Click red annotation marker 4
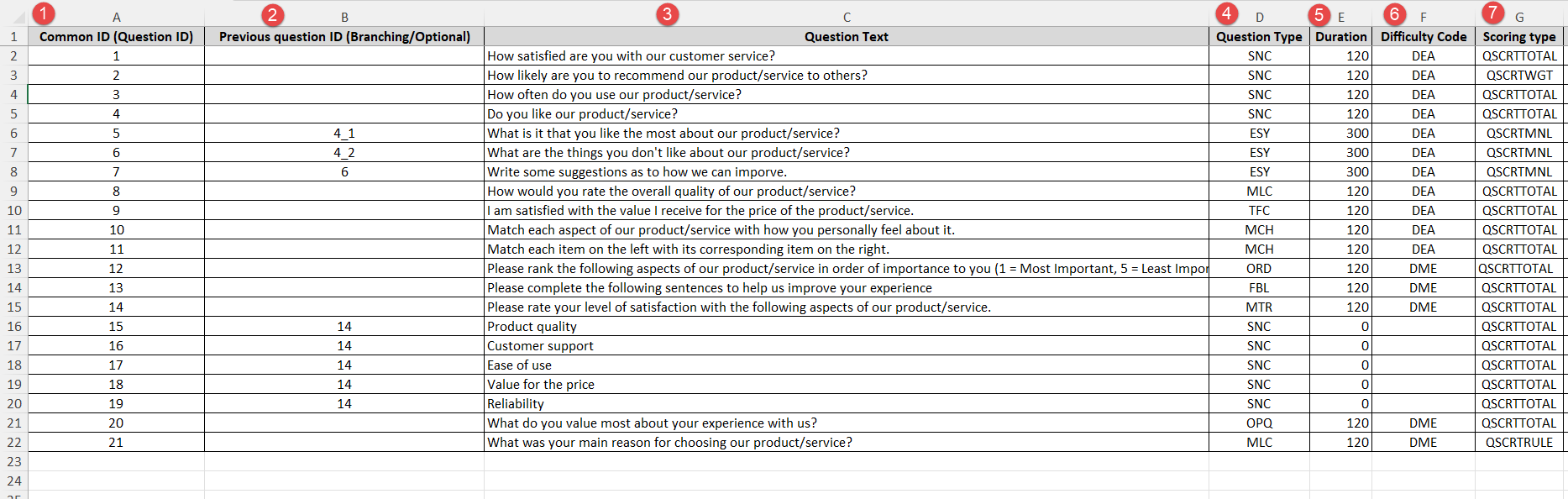Viewport: 1568px width, 499px height. (x=1226, y=13)
